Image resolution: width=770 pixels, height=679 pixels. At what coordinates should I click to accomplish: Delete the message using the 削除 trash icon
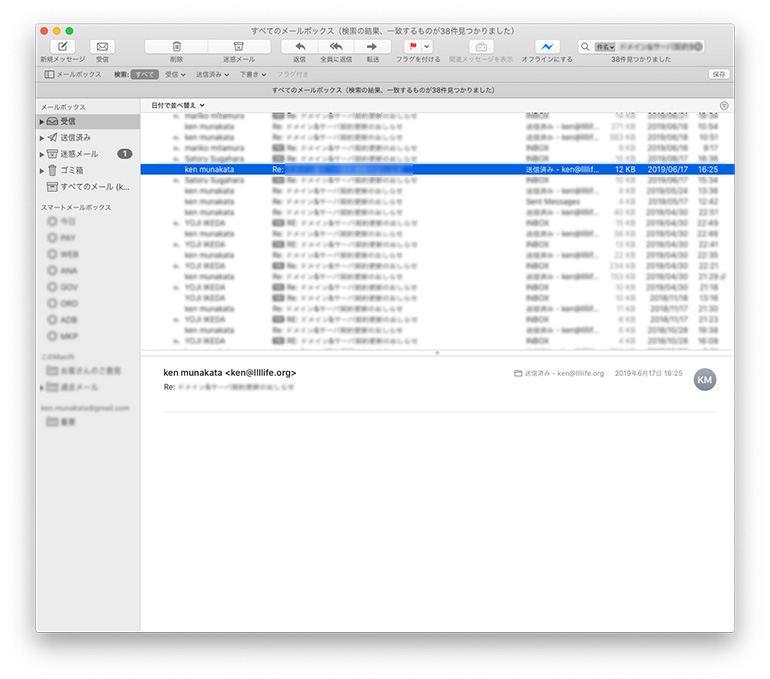click(176, 47)
